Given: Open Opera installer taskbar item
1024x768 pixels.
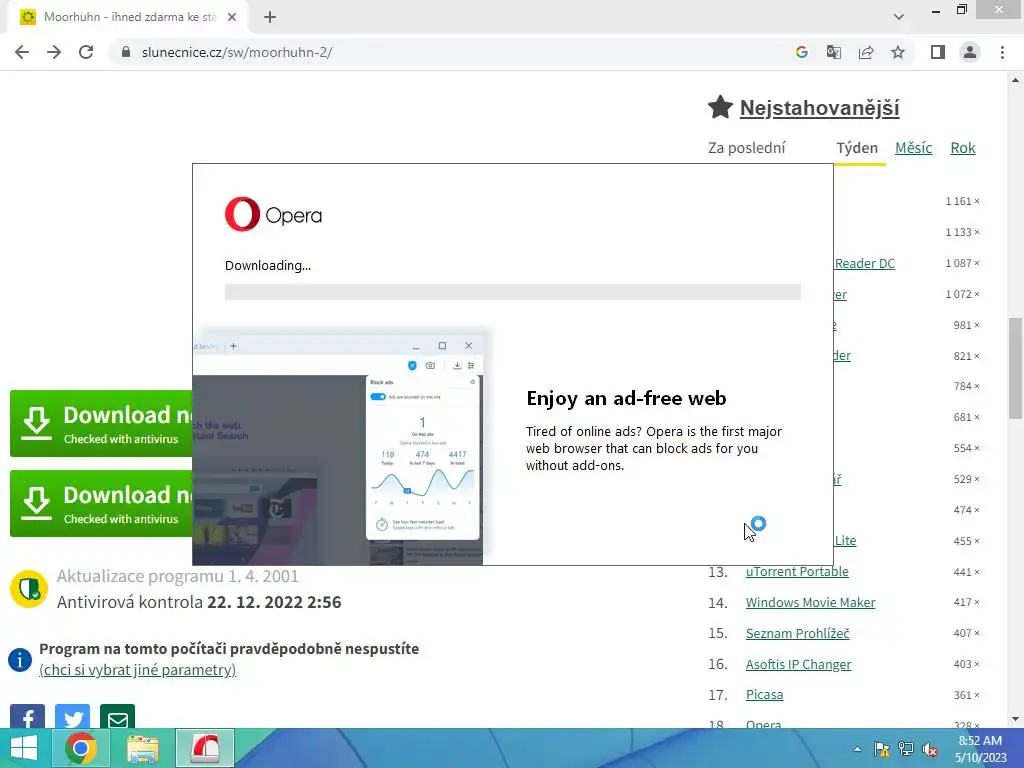Looking at the screenshot, I should 205,748.
